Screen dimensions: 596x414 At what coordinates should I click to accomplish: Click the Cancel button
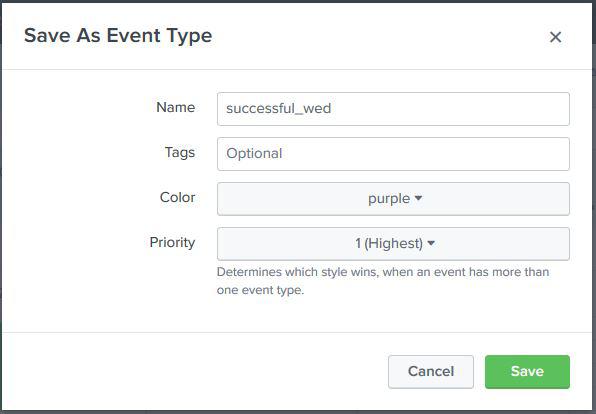pyautogui.click(x=431, y=371)
